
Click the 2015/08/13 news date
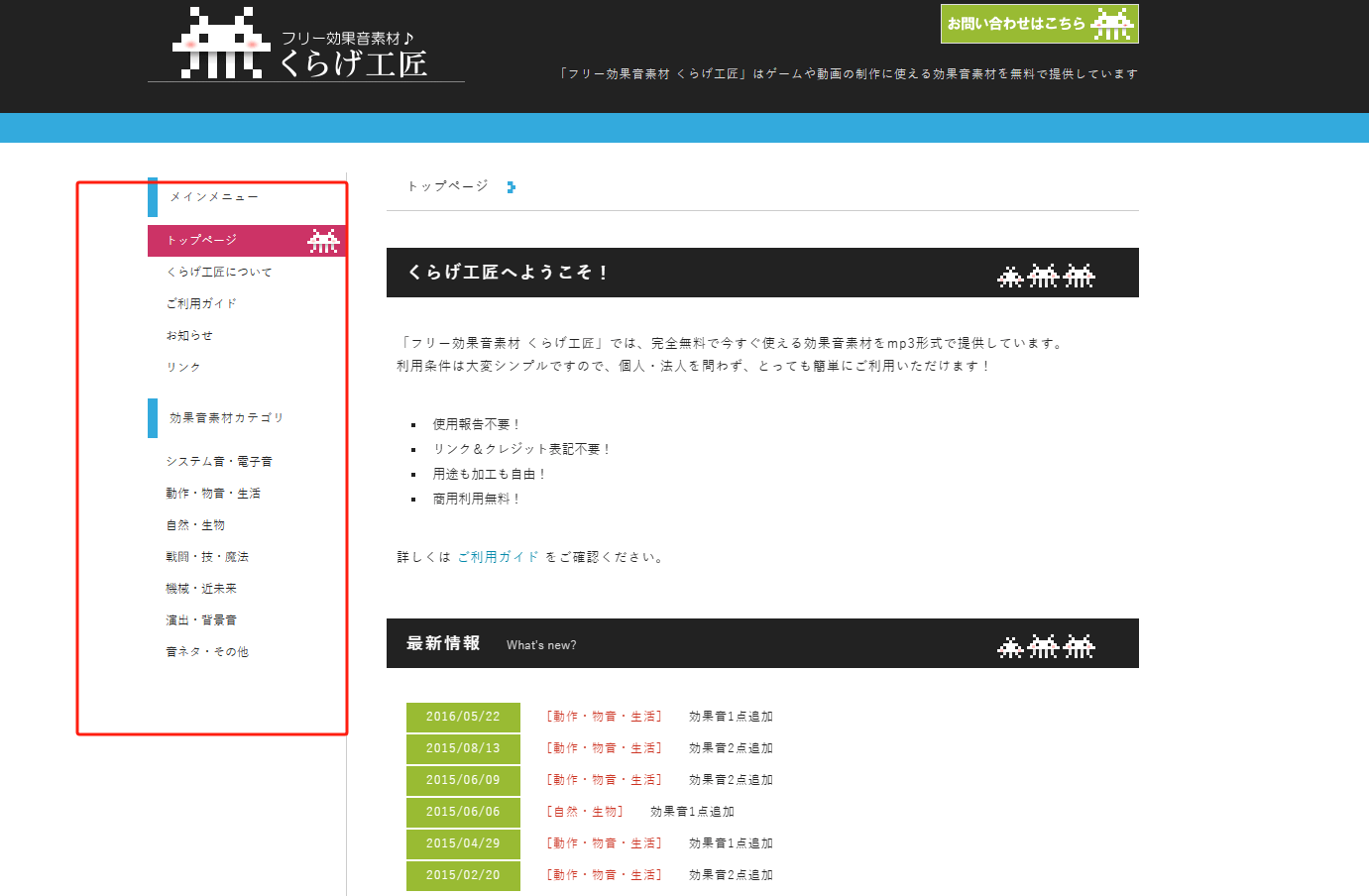click(463, 748)
